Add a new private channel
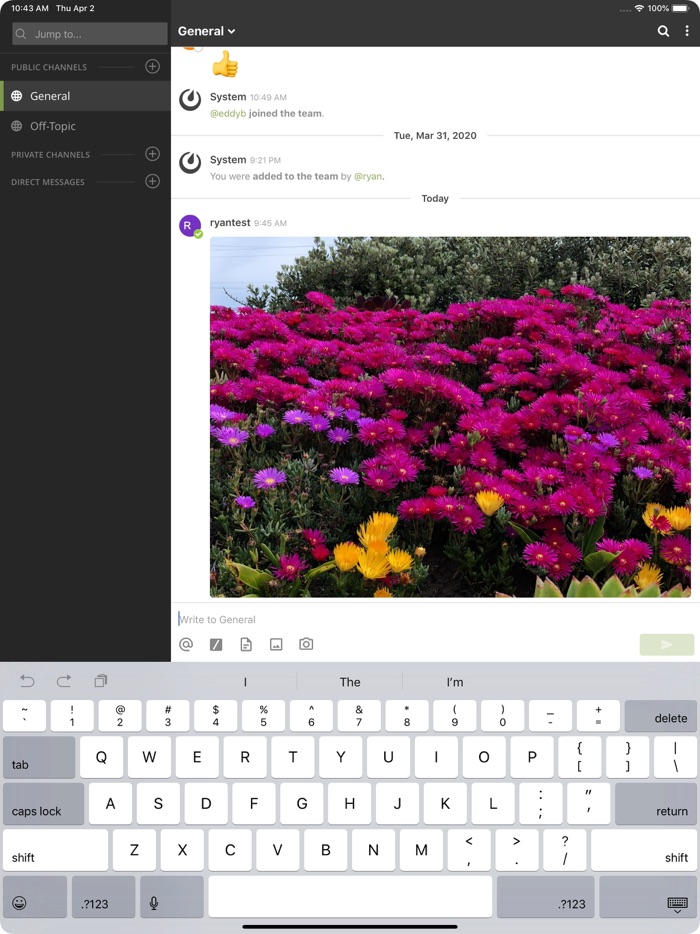The image size is (700, 934). tap(153, 154)
